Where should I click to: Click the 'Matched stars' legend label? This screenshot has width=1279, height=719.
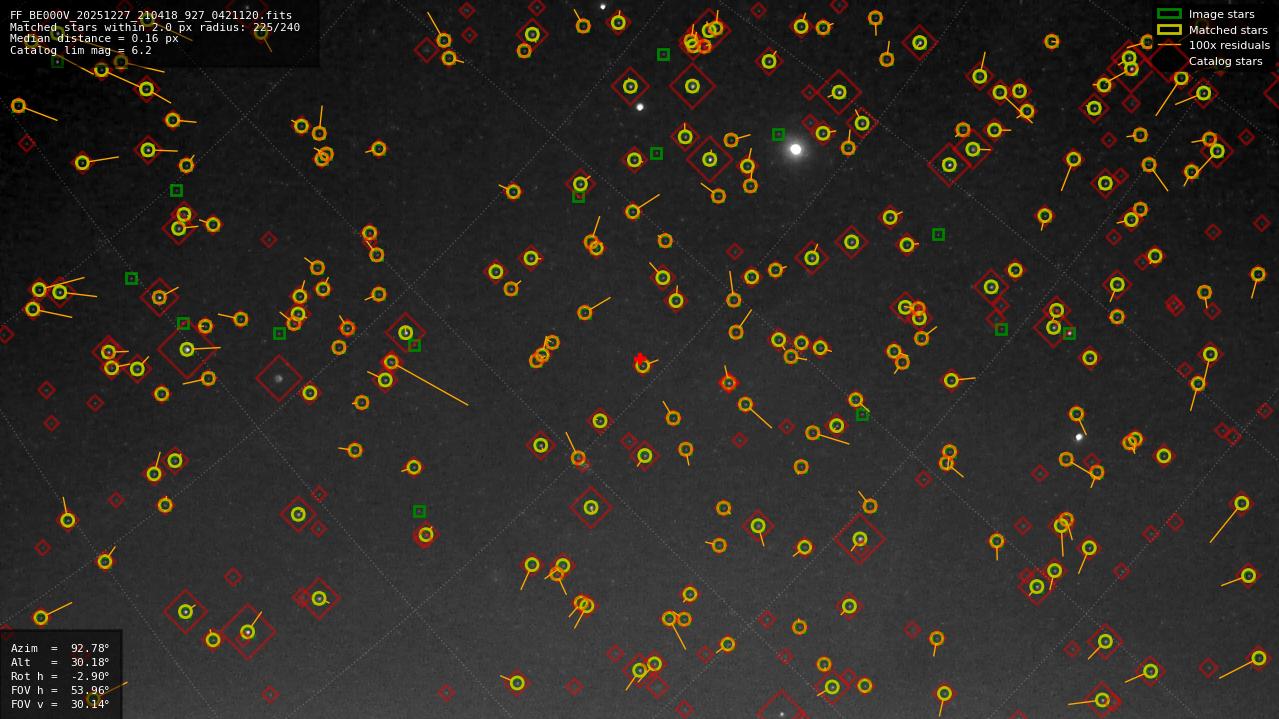click(1228, 30)
